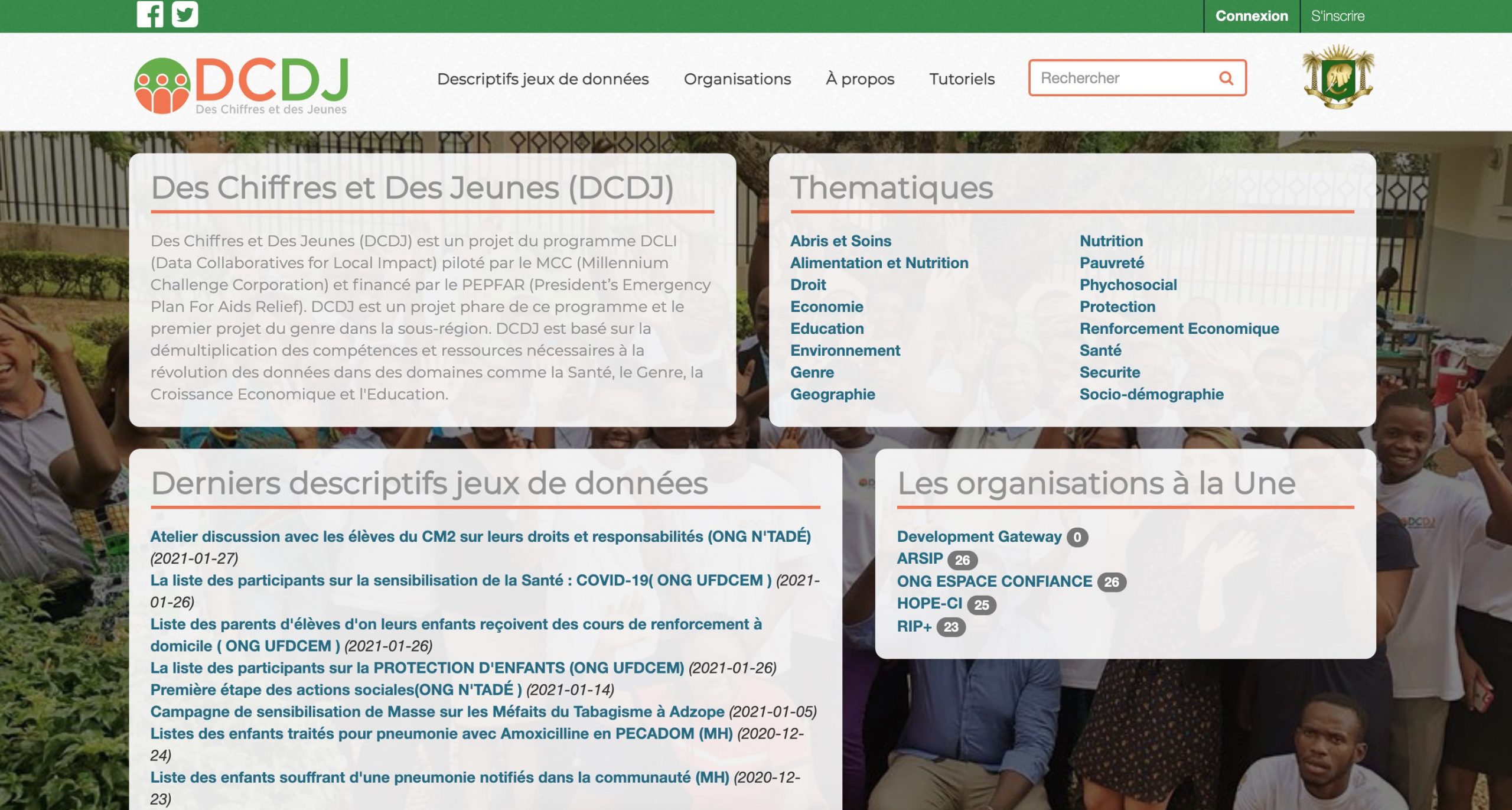This screenshot has height=810, width=1512.
Task: Select the Environnement theme
Action: (x=845, y=350)
